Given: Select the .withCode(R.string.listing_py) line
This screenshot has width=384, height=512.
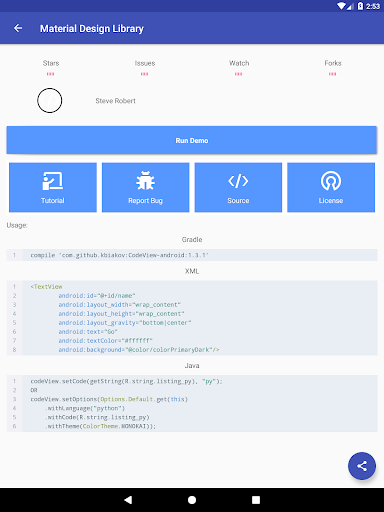Looking at the screenshot, I should pyautogui.click(x=97, y=417).
